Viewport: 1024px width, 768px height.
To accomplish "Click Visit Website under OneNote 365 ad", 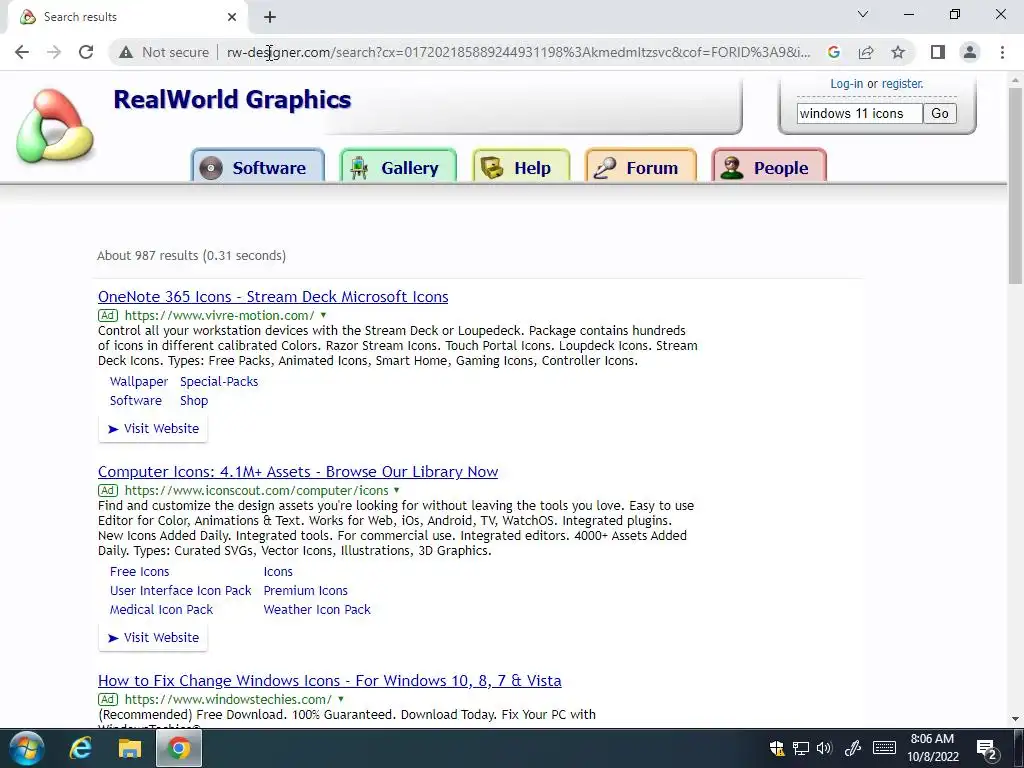I will (x=153, y=428).
